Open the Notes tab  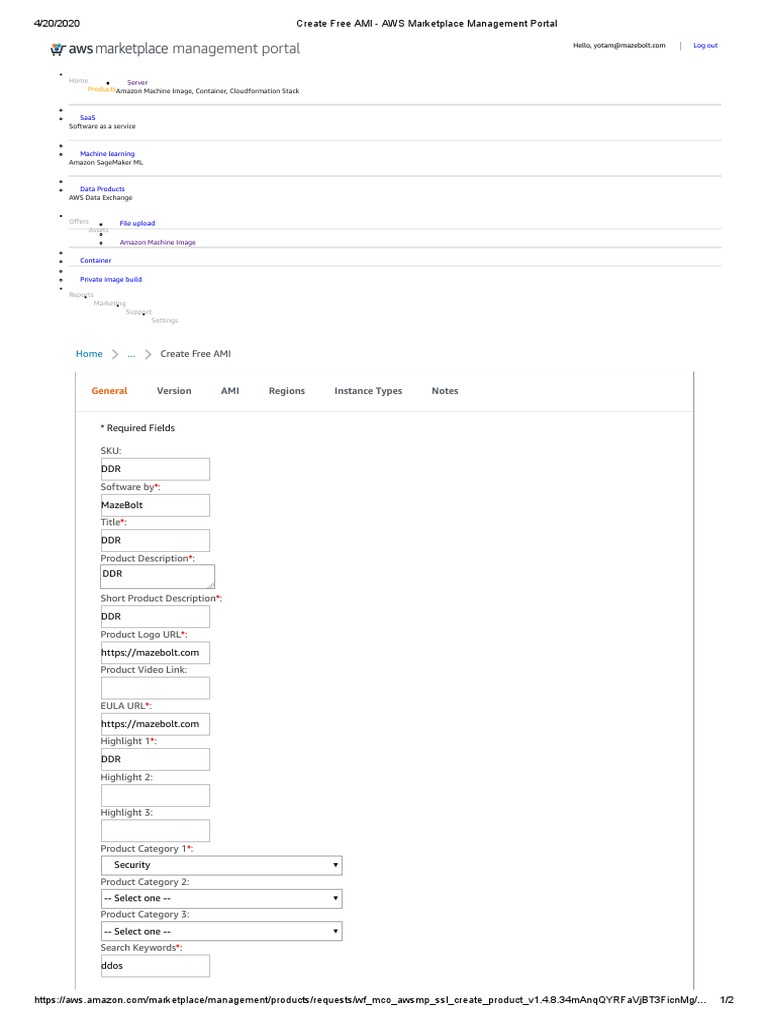click(445, 391)
